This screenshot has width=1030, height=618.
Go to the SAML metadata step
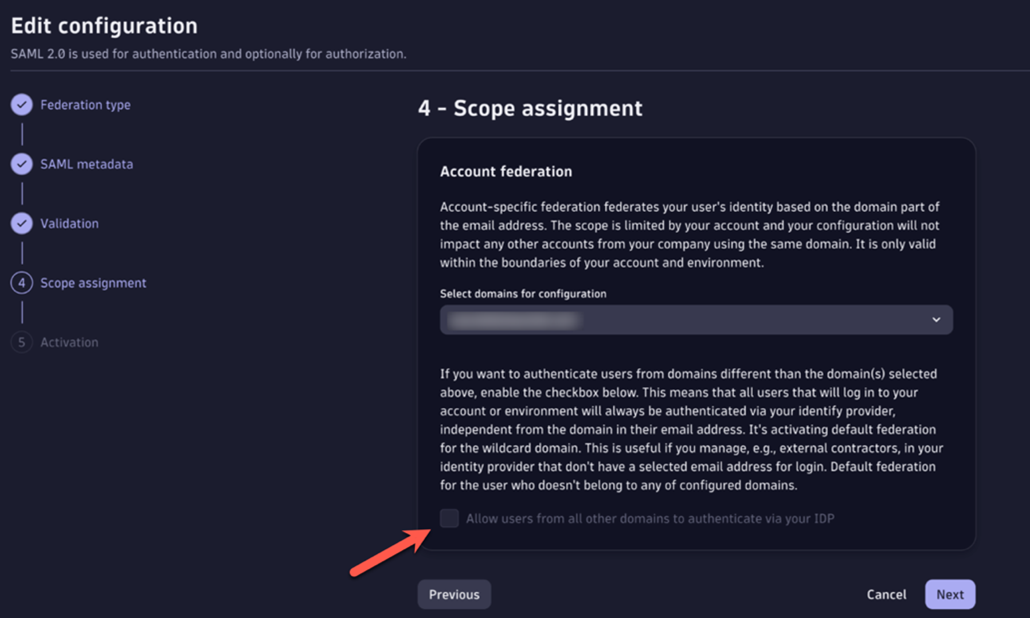coord(85,163)
